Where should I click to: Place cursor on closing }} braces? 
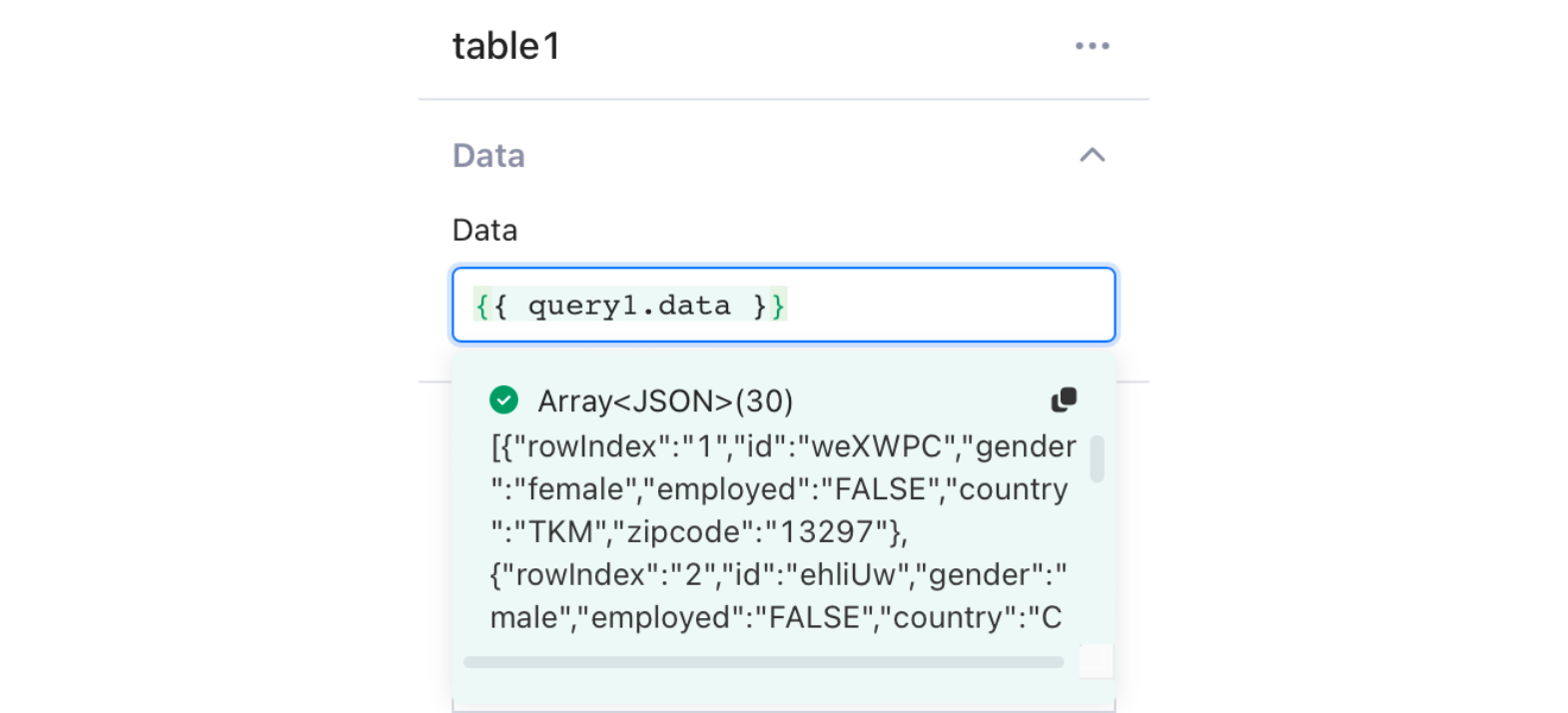coord(769,306)
